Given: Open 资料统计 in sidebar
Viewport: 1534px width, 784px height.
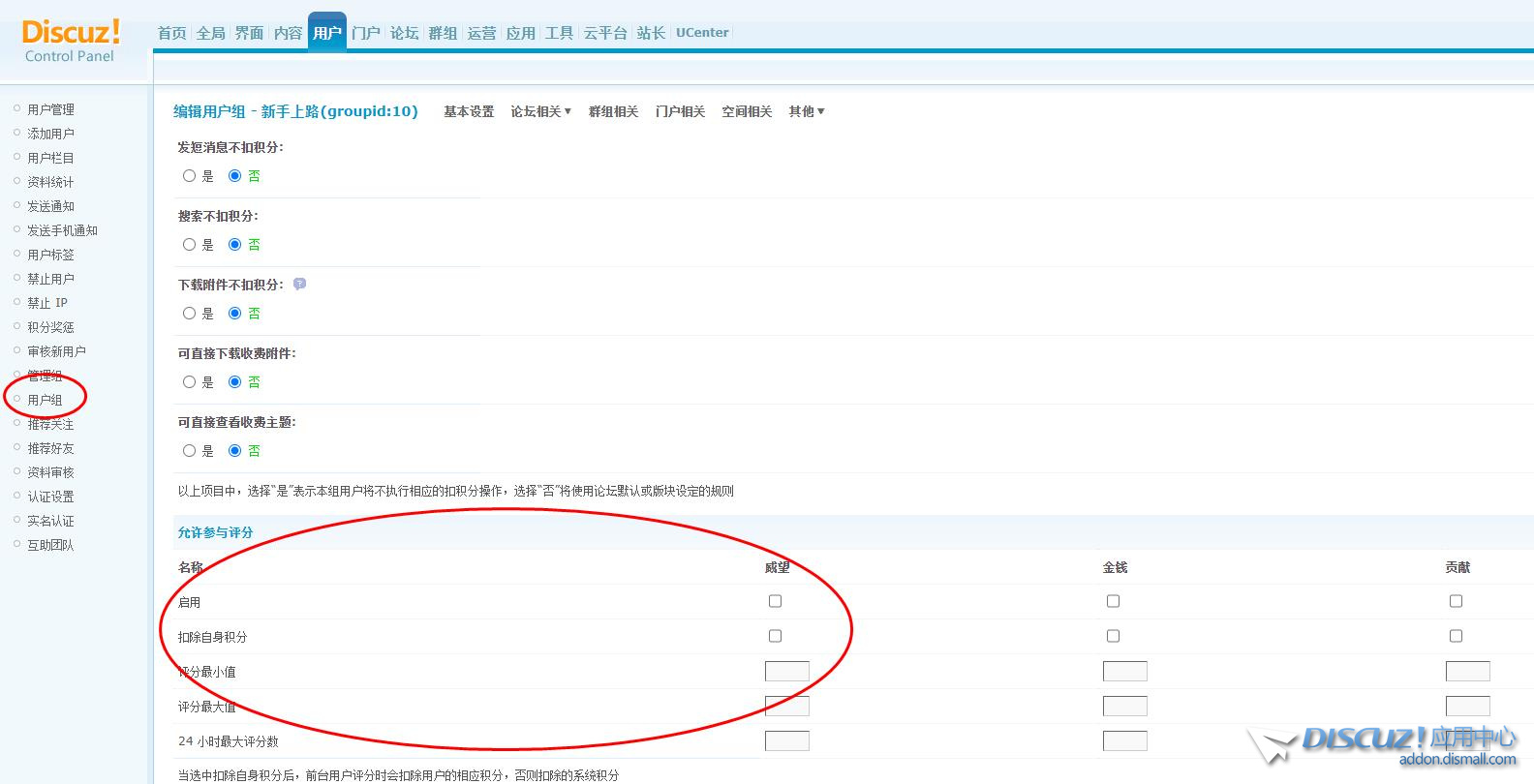Looking at the screenshot, I should pyautogui.click(x=50, y=182).
